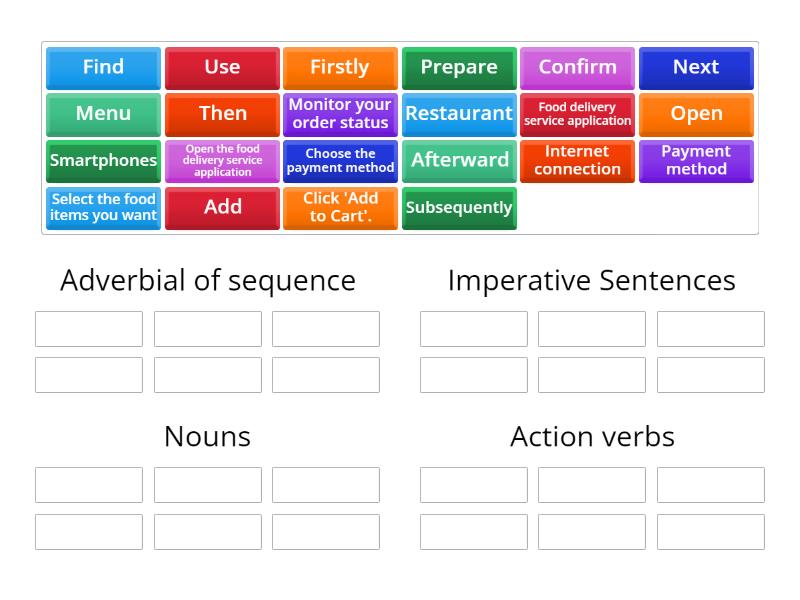The width and height of the screenshot is (800, 600).
Task: Click the 'Choose the payment method' tile
Action: (x=340, y=160)
